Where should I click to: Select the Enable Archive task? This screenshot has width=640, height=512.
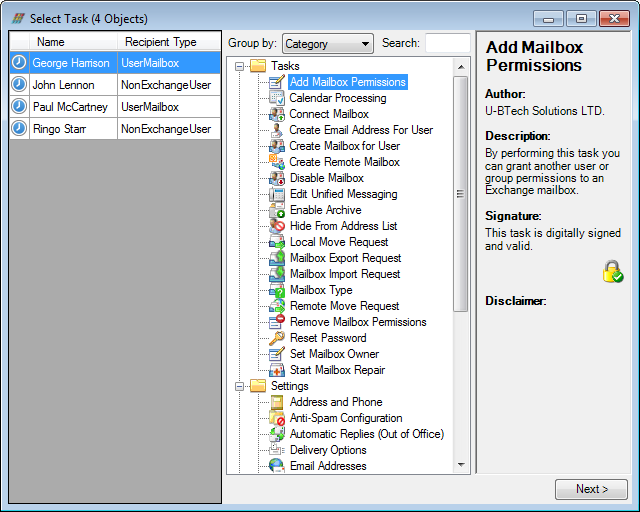click(x=325, y=210)
